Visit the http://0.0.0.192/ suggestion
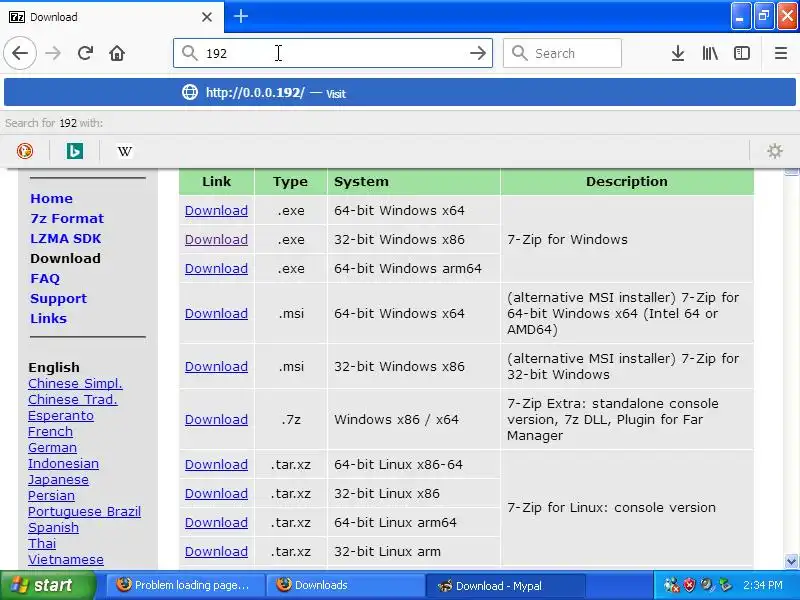 400,92
